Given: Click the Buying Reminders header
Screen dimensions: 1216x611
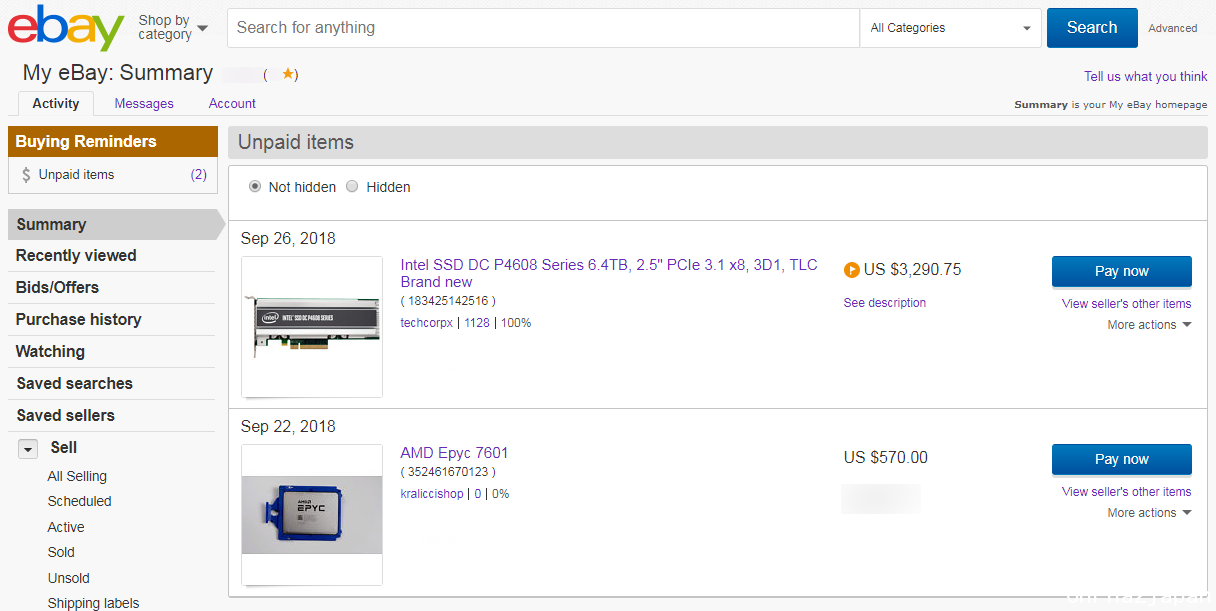Looking at the screenshot, I should coord(113,142).
